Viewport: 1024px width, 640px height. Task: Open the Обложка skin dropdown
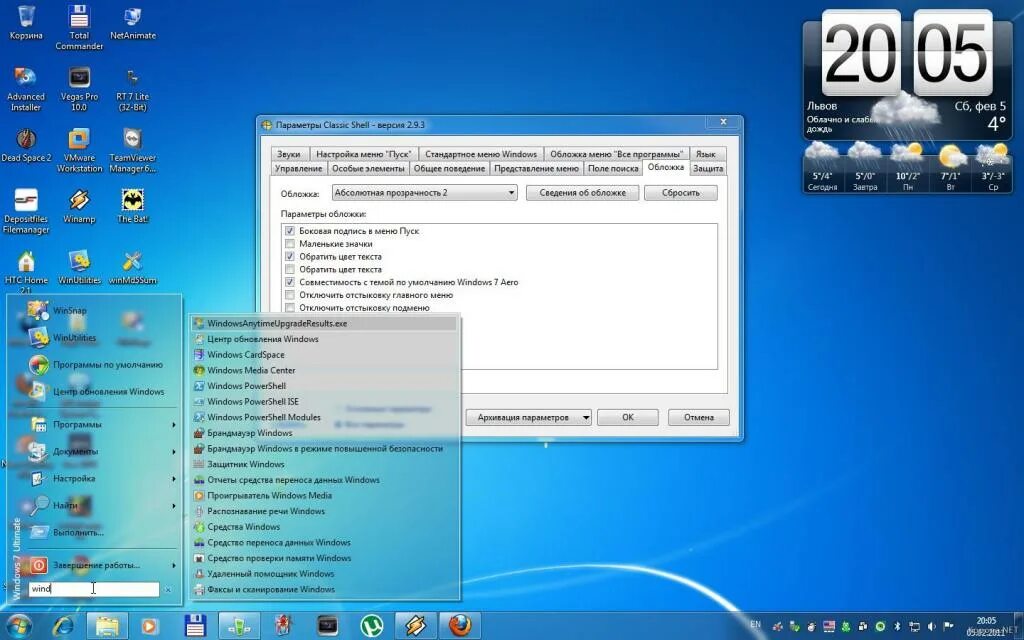pyautogui.click(x=424, y=193)
